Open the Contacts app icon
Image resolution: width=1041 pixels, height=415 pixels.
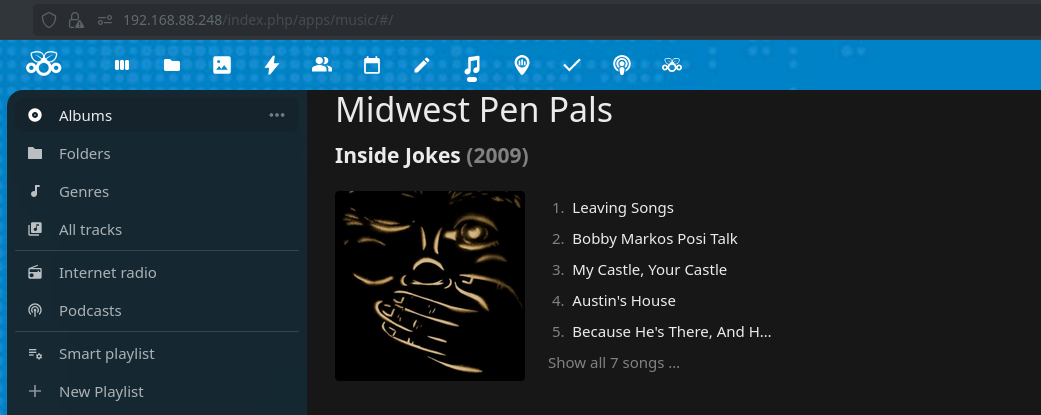322,65
